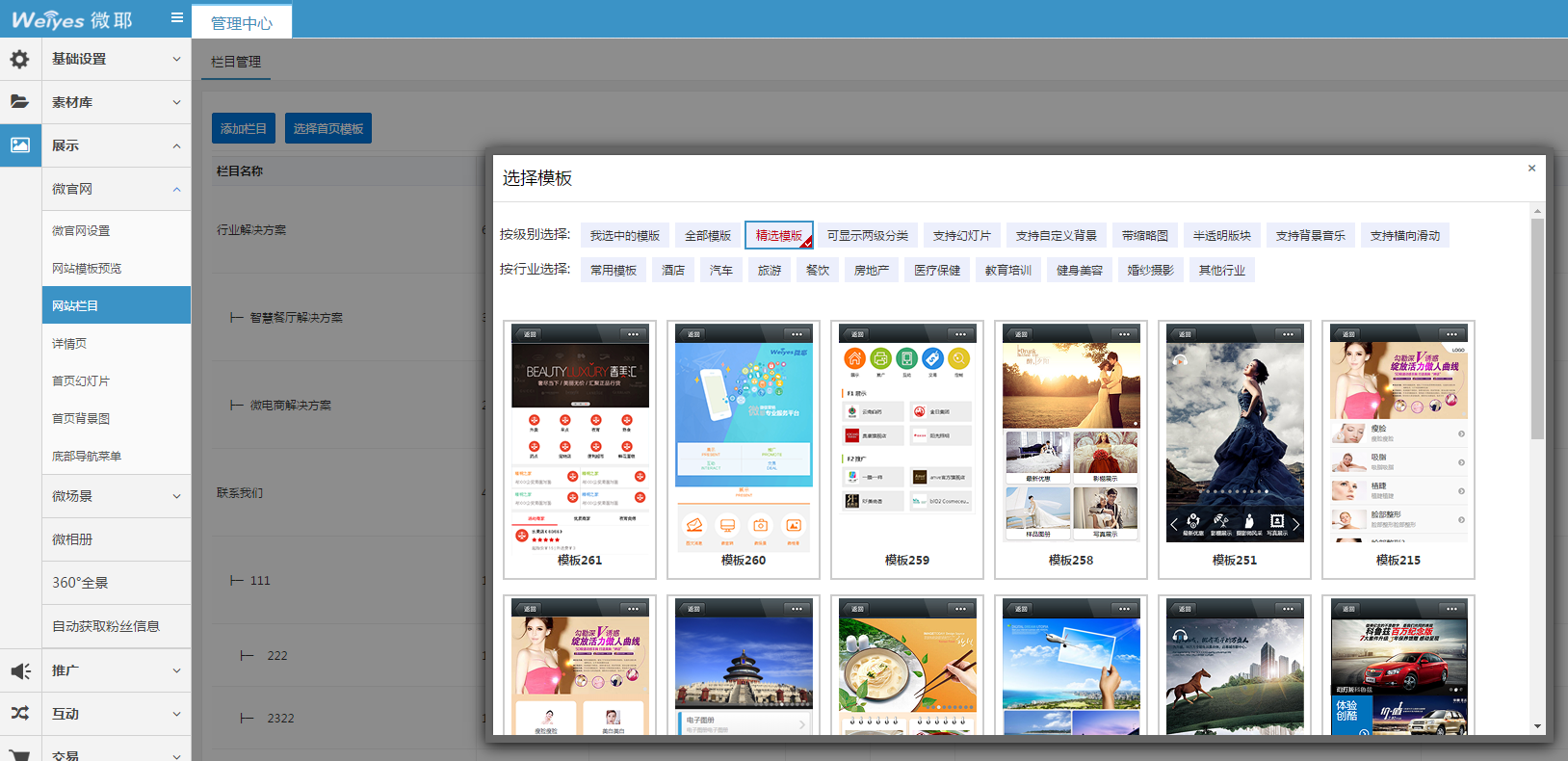Expand the 互动 menu chevron
The height and width of the screenshot is (761, 1568).
point(176,714)
